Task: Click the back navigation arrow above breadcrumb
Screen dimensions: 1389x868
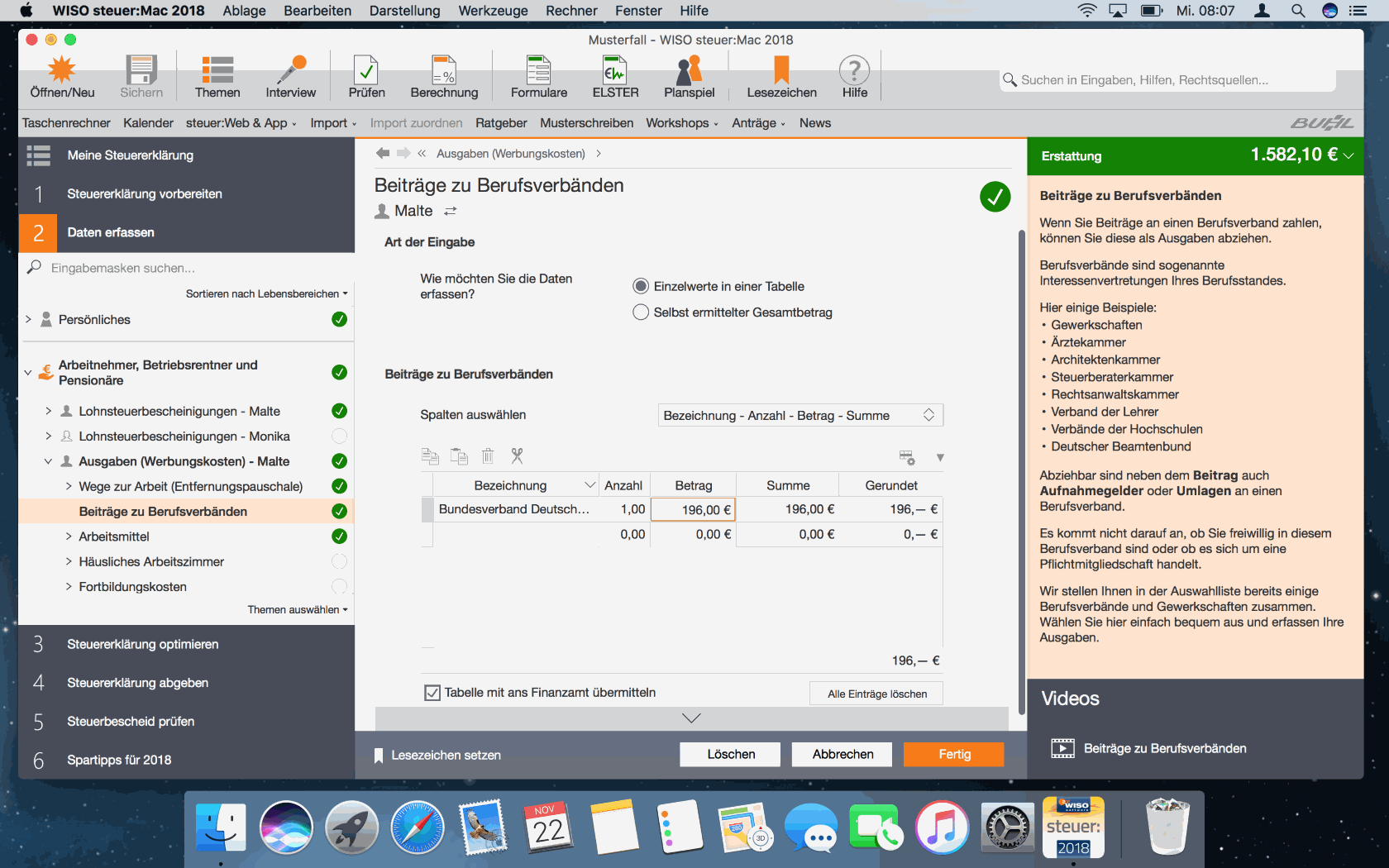Action: point(382,153)
